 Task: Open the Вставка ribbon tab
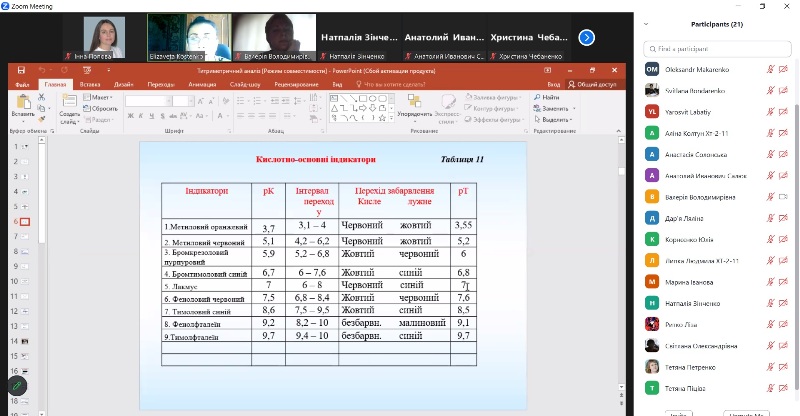tap(90, 85)
